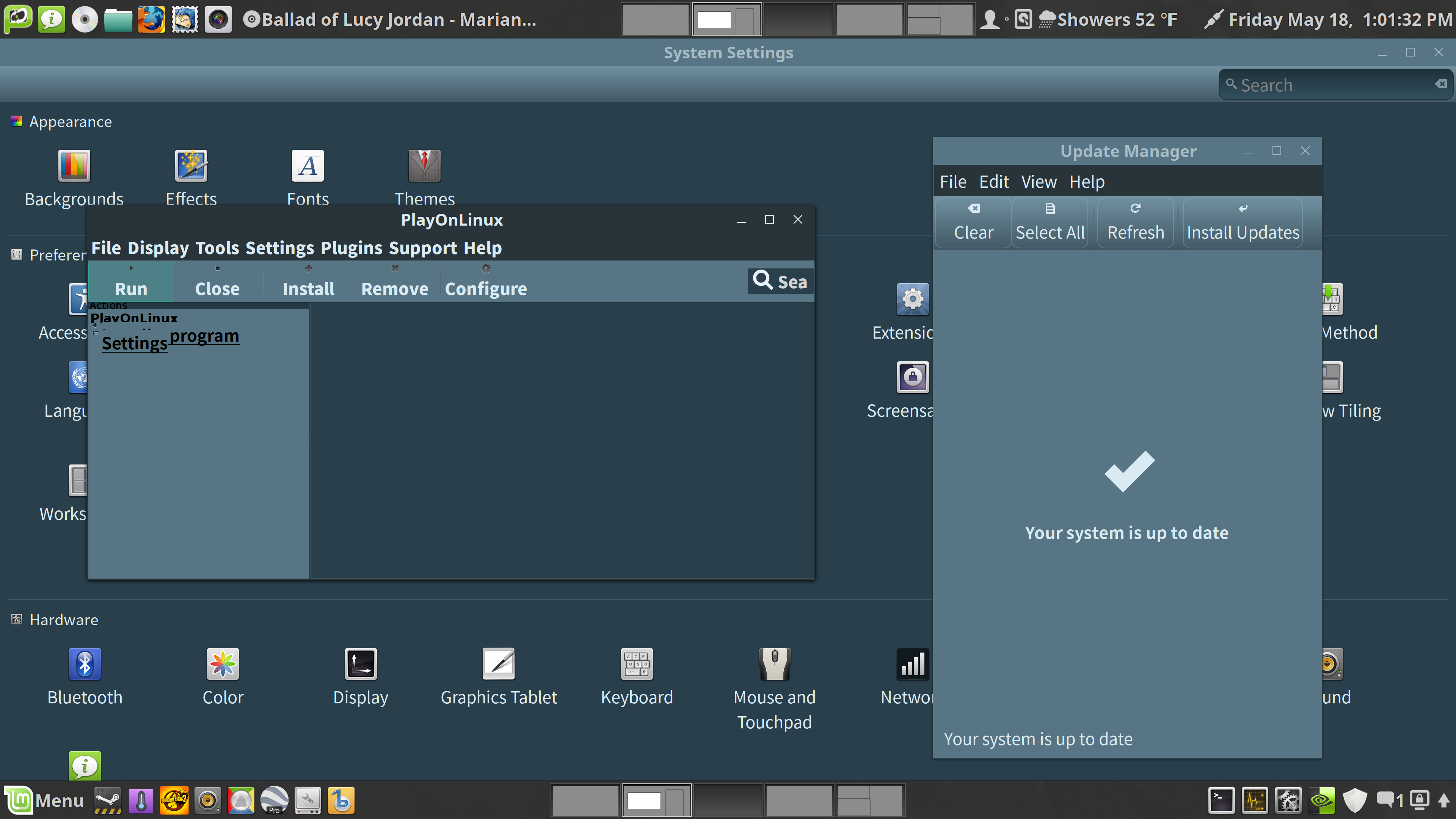
Task: Click Select All in Update Manager
Action: tap(1050, 223)
